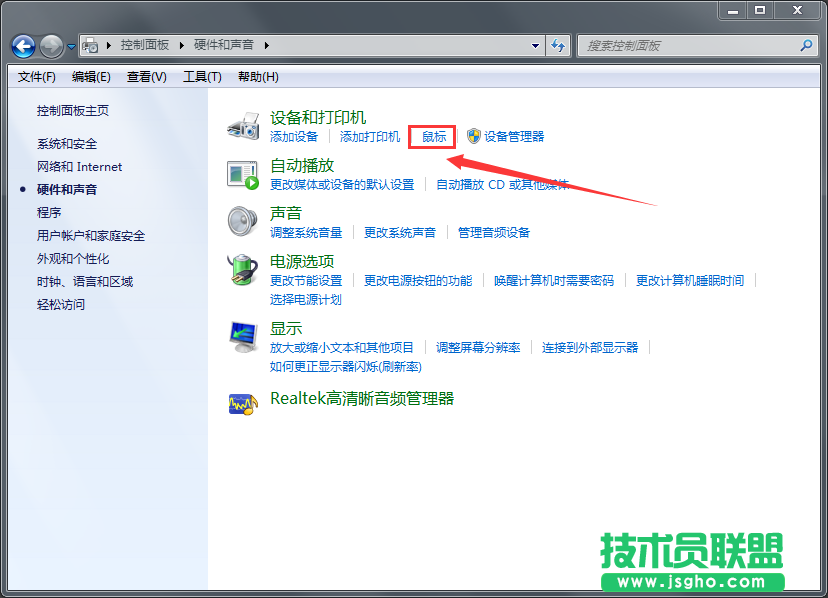Click the 自动播放 category icon
The height and width of the screenshot is (598, 828).
pos(243,172)
